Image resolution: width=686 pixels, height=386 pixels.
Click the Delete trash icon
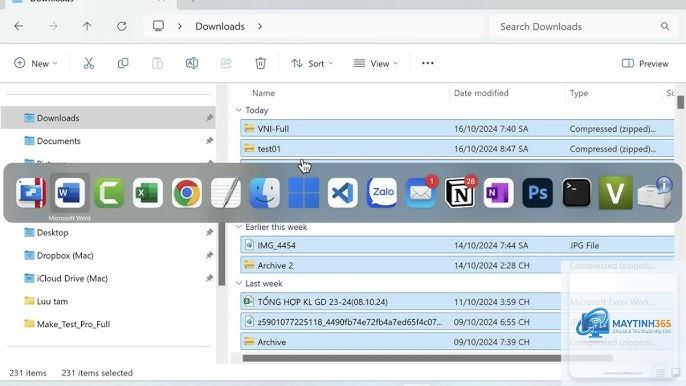point(260,63)
